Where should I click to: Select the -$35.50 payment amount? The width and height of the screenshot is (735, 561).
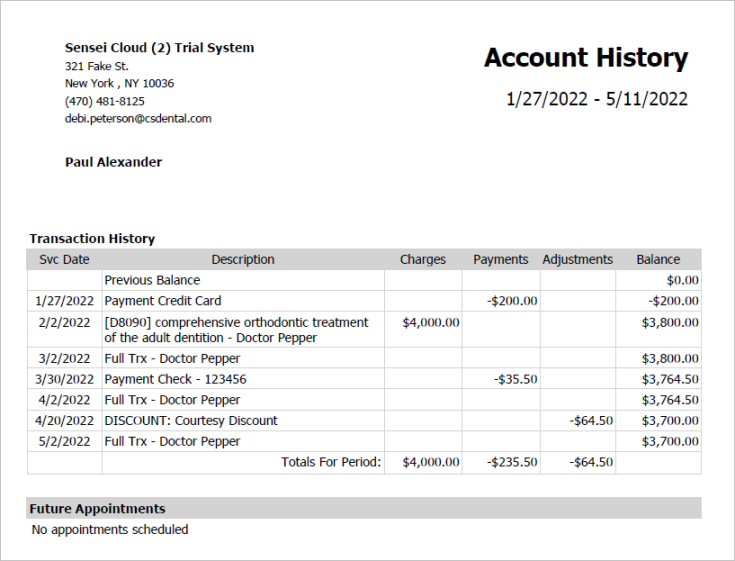(x=516, y=379)
